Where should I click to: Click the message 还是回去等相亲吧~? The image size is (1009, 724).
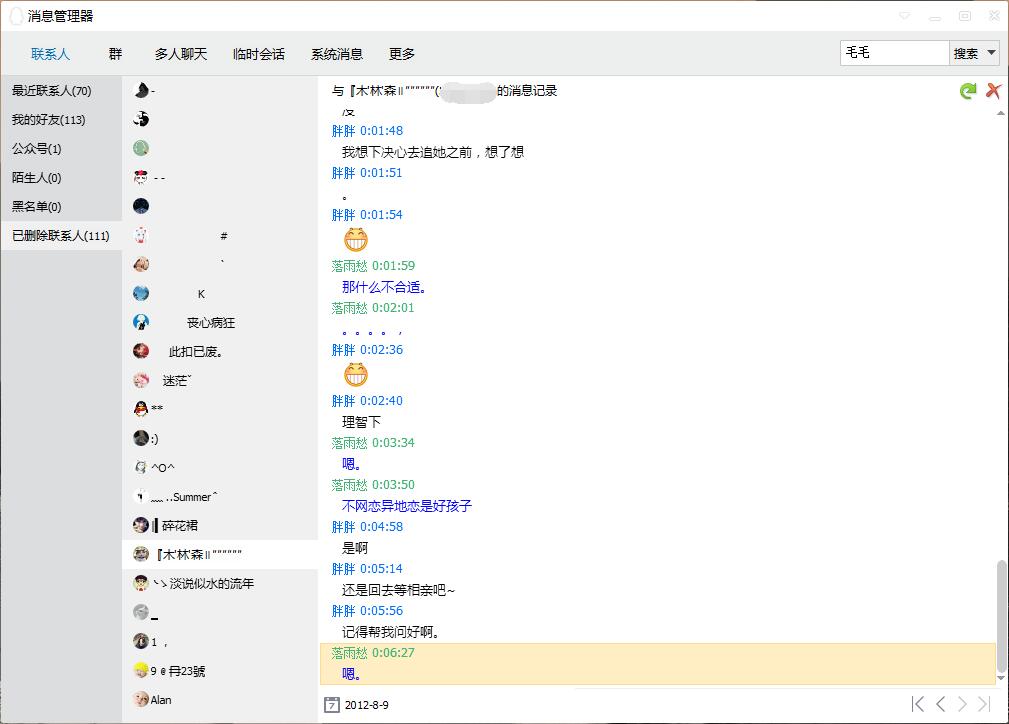pos(398,590)
